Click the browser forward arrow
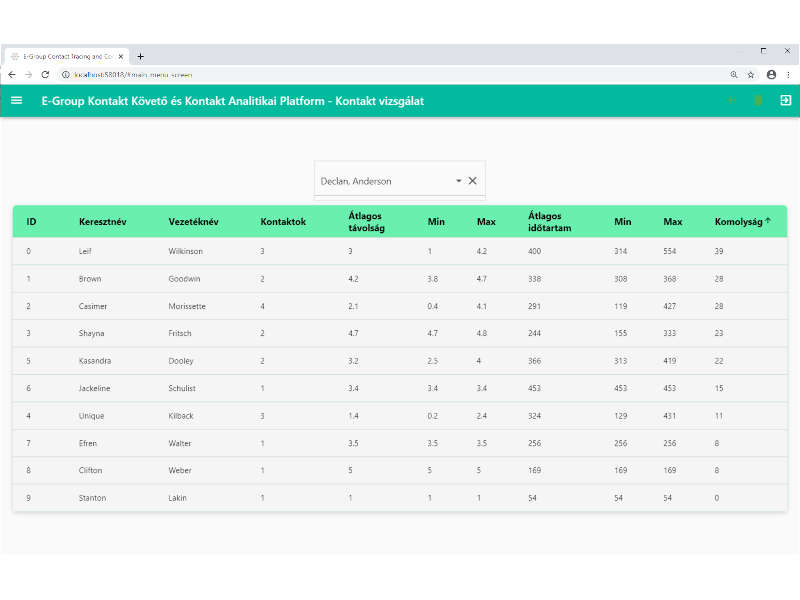The height and width of the screenshot is (600, 800). click(x=29, y=74)
